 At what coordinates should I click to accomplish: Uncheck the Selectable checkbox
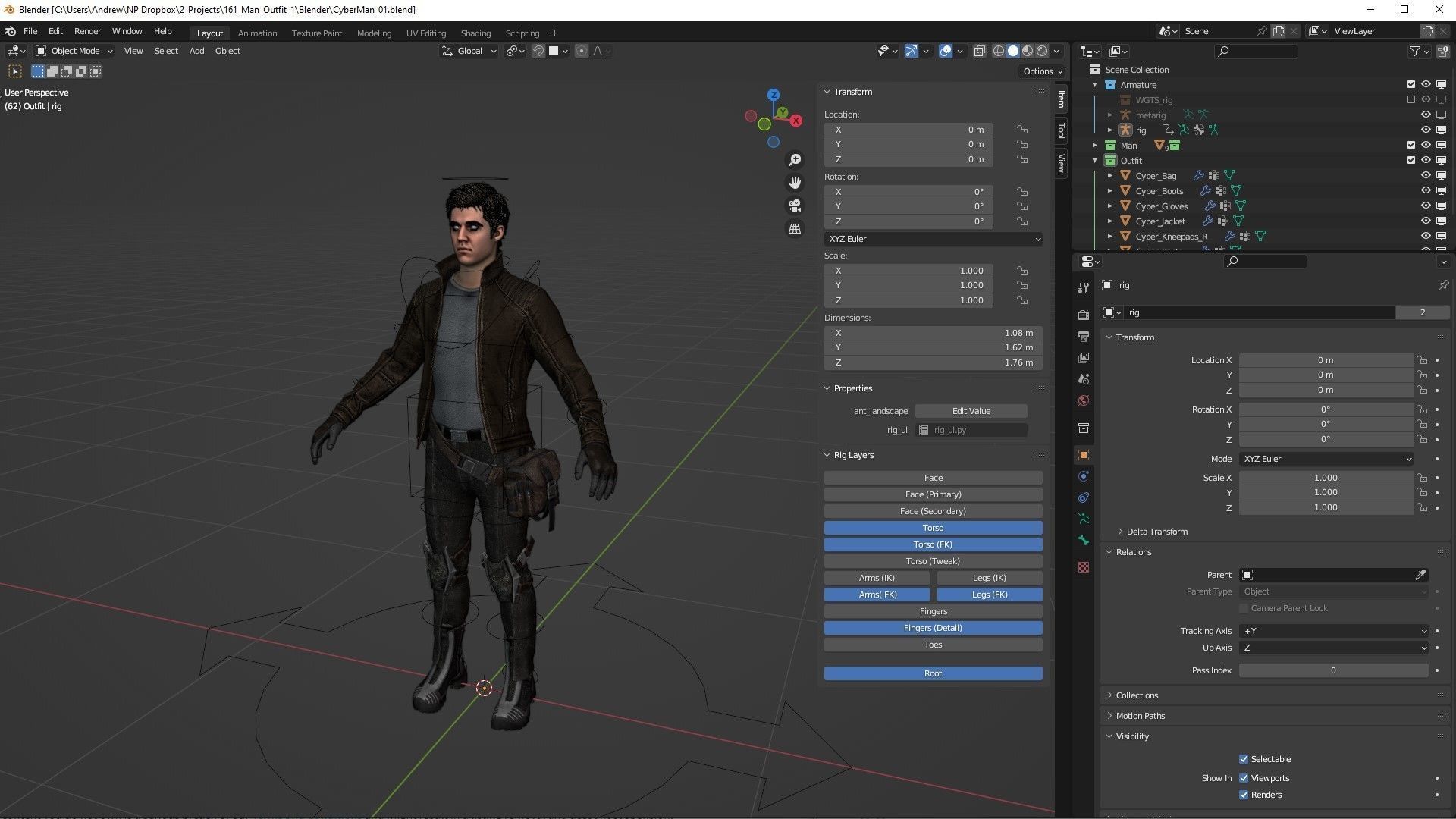point(1244,759)
